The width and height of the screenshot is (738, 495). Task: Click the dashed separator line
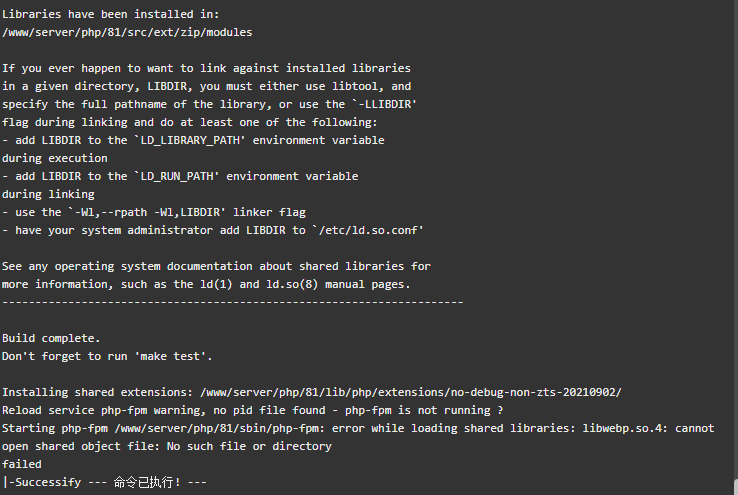233,303
